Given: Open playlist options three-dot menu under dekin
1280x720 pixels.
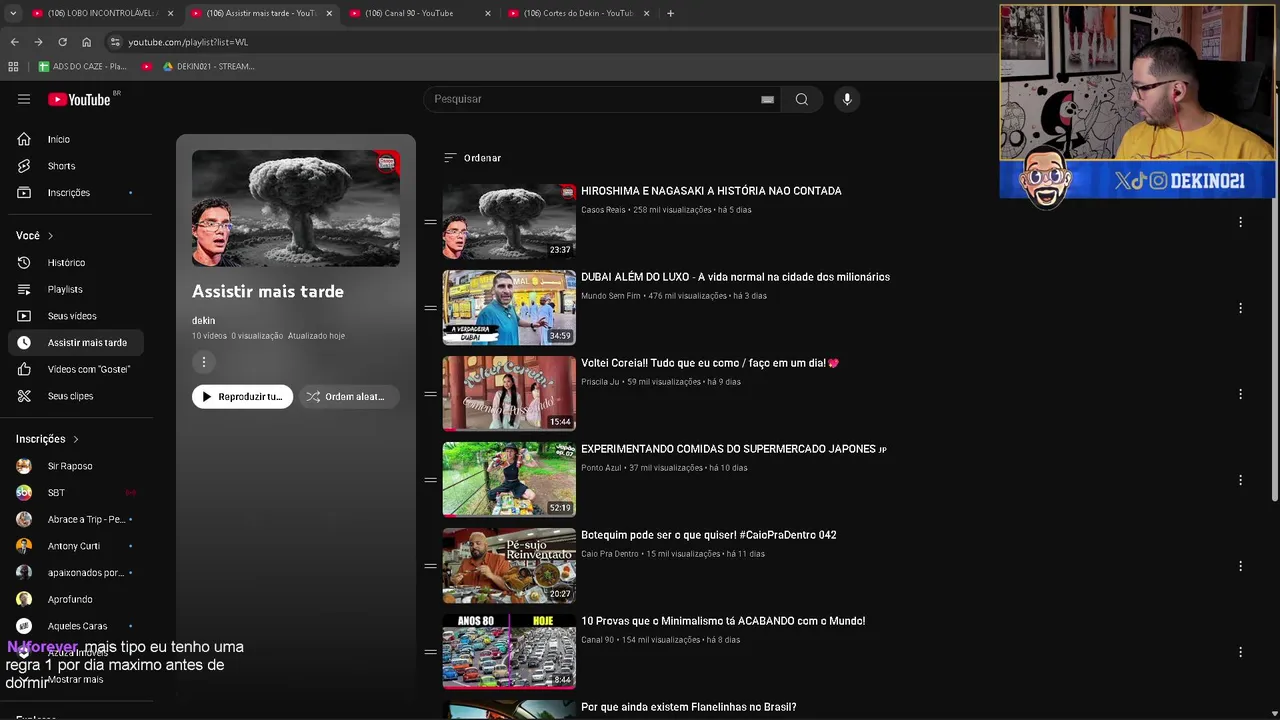Looking at the screenshot, I should point(204,362).
